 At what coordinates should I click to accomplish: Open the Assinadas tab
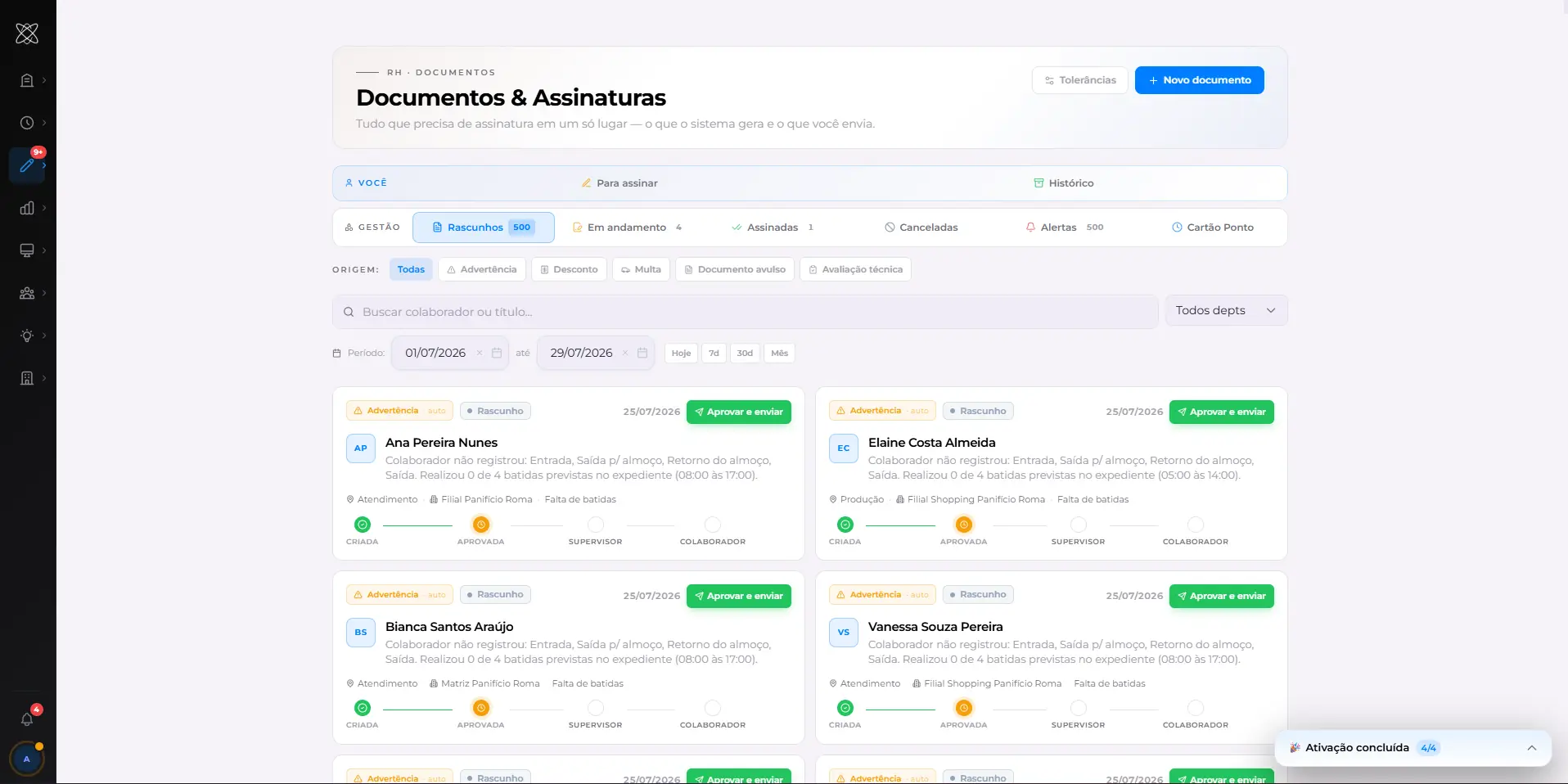click(773, 228)
